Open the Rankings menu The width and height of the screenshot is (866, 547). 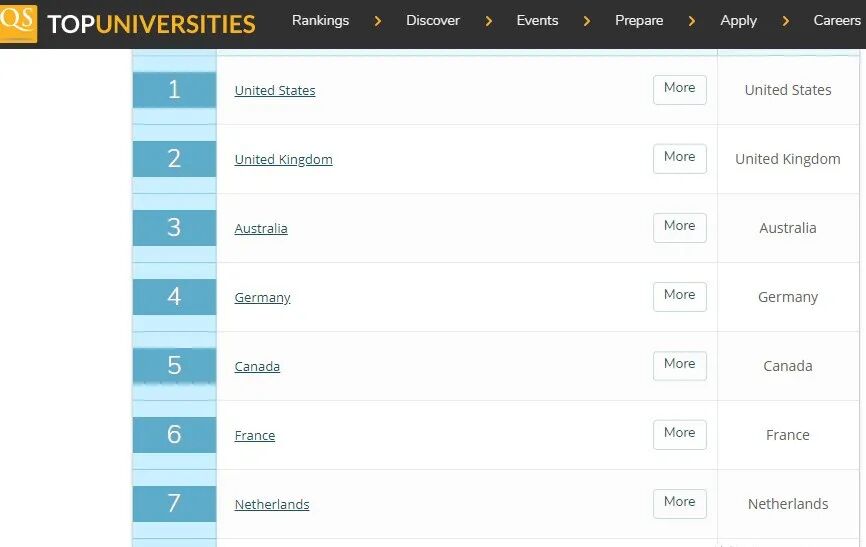point(320,20)
